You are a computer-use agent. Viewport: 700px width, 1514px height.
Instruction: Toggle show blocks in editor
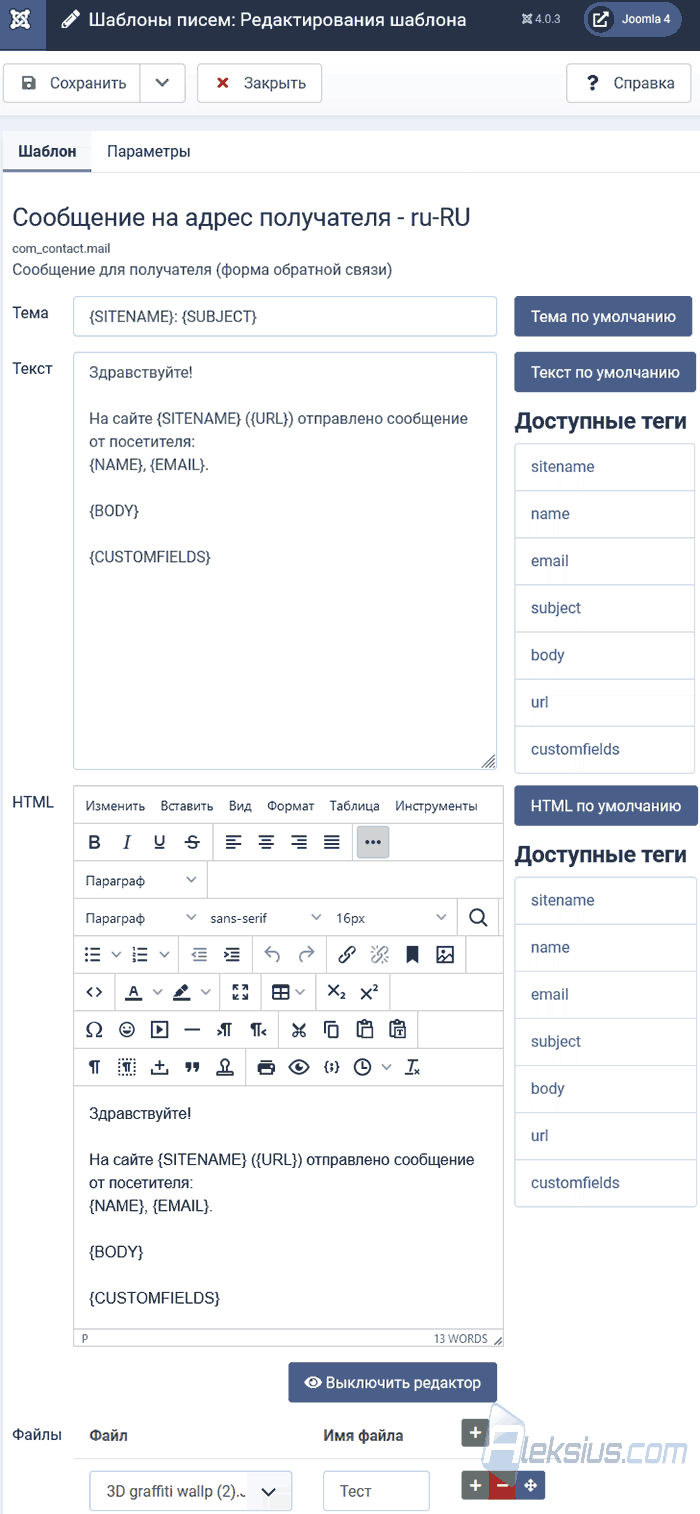click(x=127, y=1067)
